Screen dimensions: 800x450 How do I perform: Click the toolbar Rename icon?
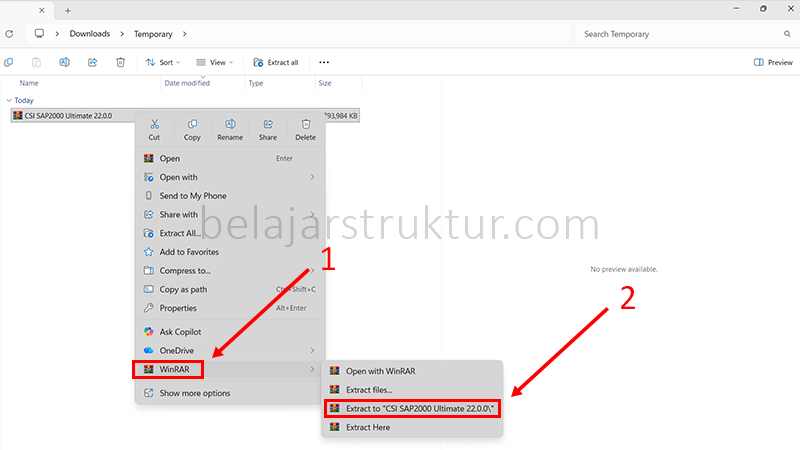pos(64,62)
